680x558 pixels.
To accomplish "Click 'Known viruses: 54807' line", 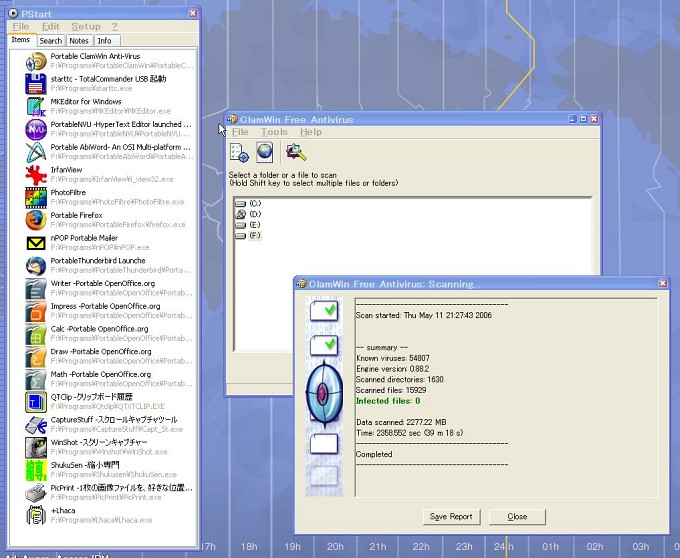I will 392,358.
